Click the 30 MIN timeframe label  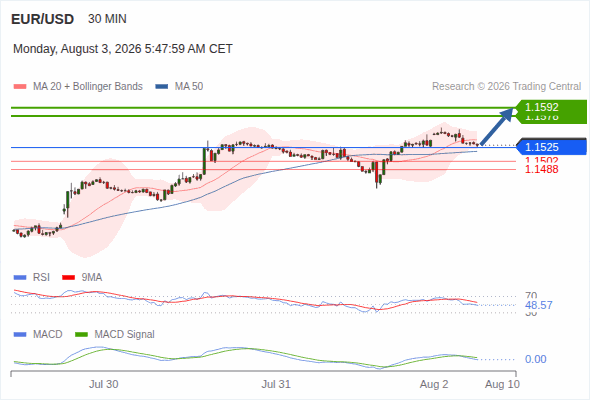(x=107, y=19)
